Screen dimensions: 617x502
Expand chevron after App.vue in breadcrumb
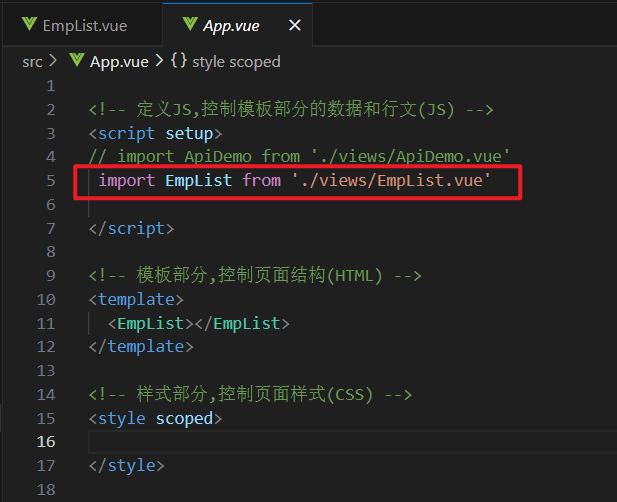(x=159, y=61)
